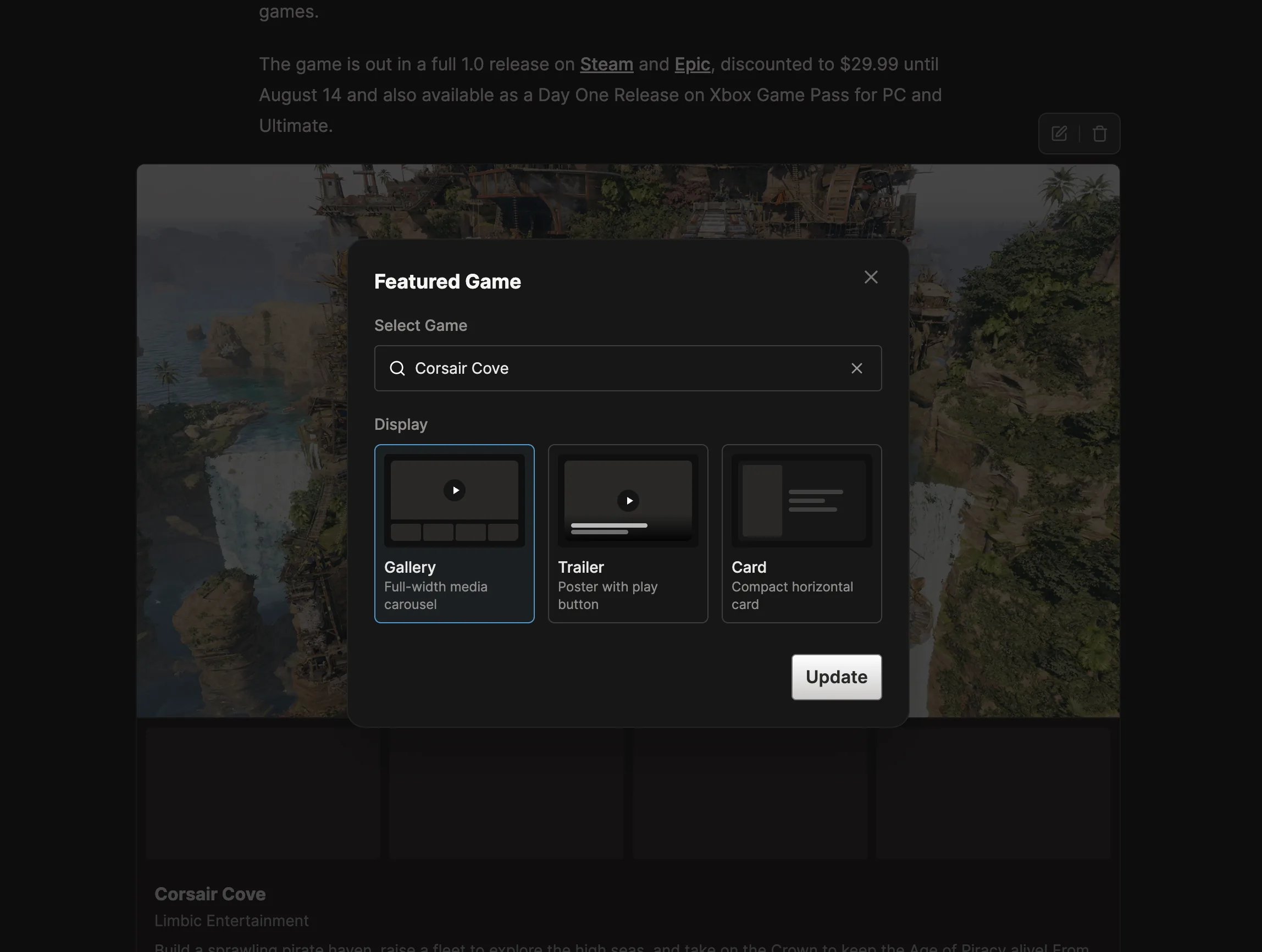
Task: Click the search magnifier icon in Select Game
Action: [397, 368]
